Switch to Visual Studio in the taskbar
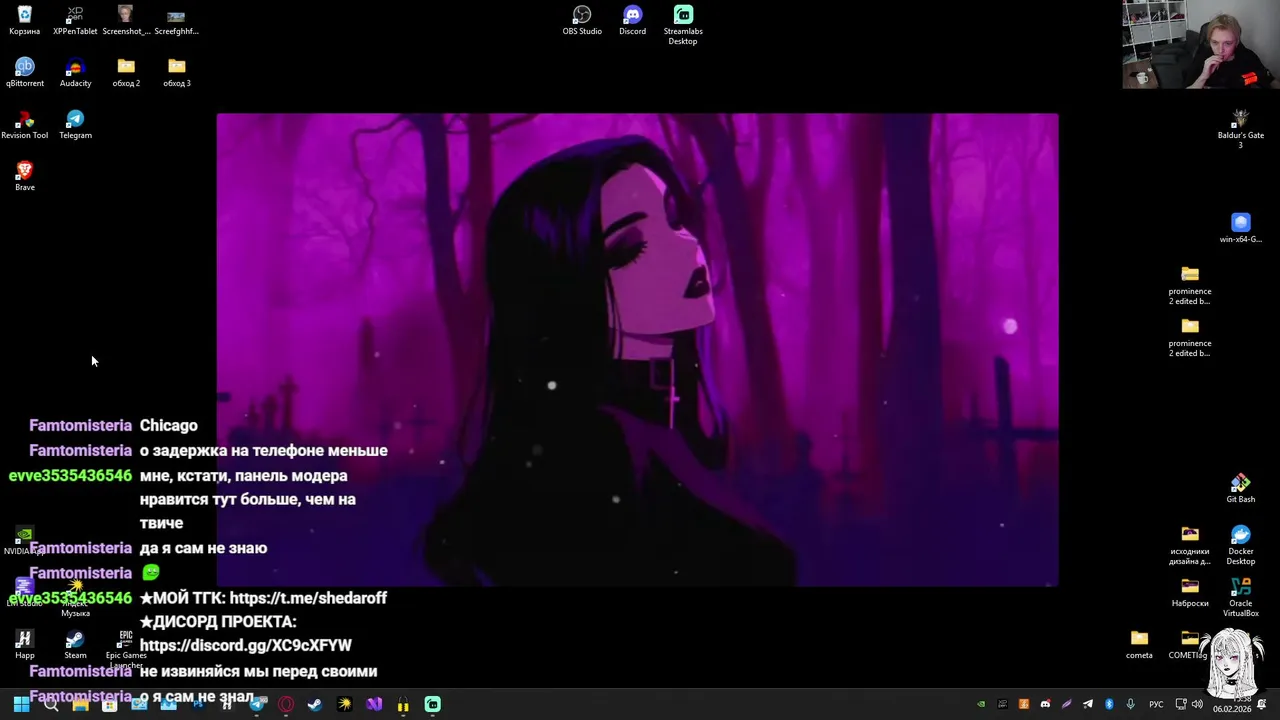Screen dimensions: 1280x720 pos(374,704)
